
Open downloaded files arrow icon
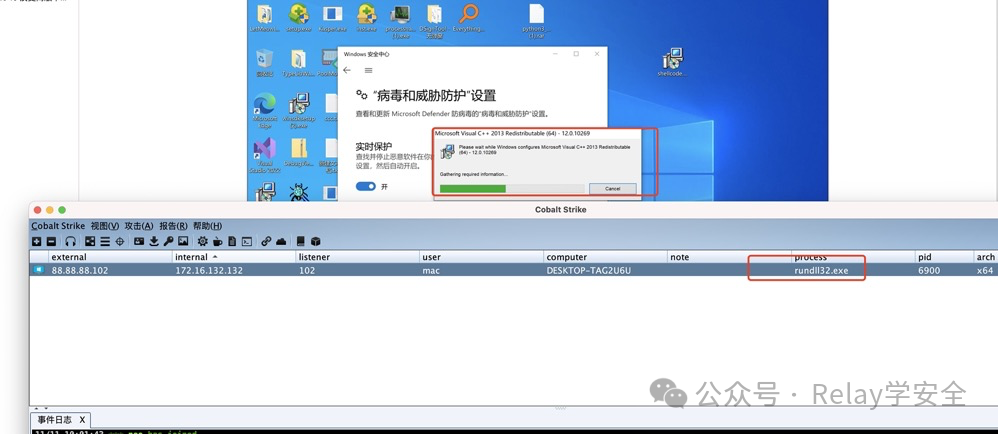tap(154, 241)
